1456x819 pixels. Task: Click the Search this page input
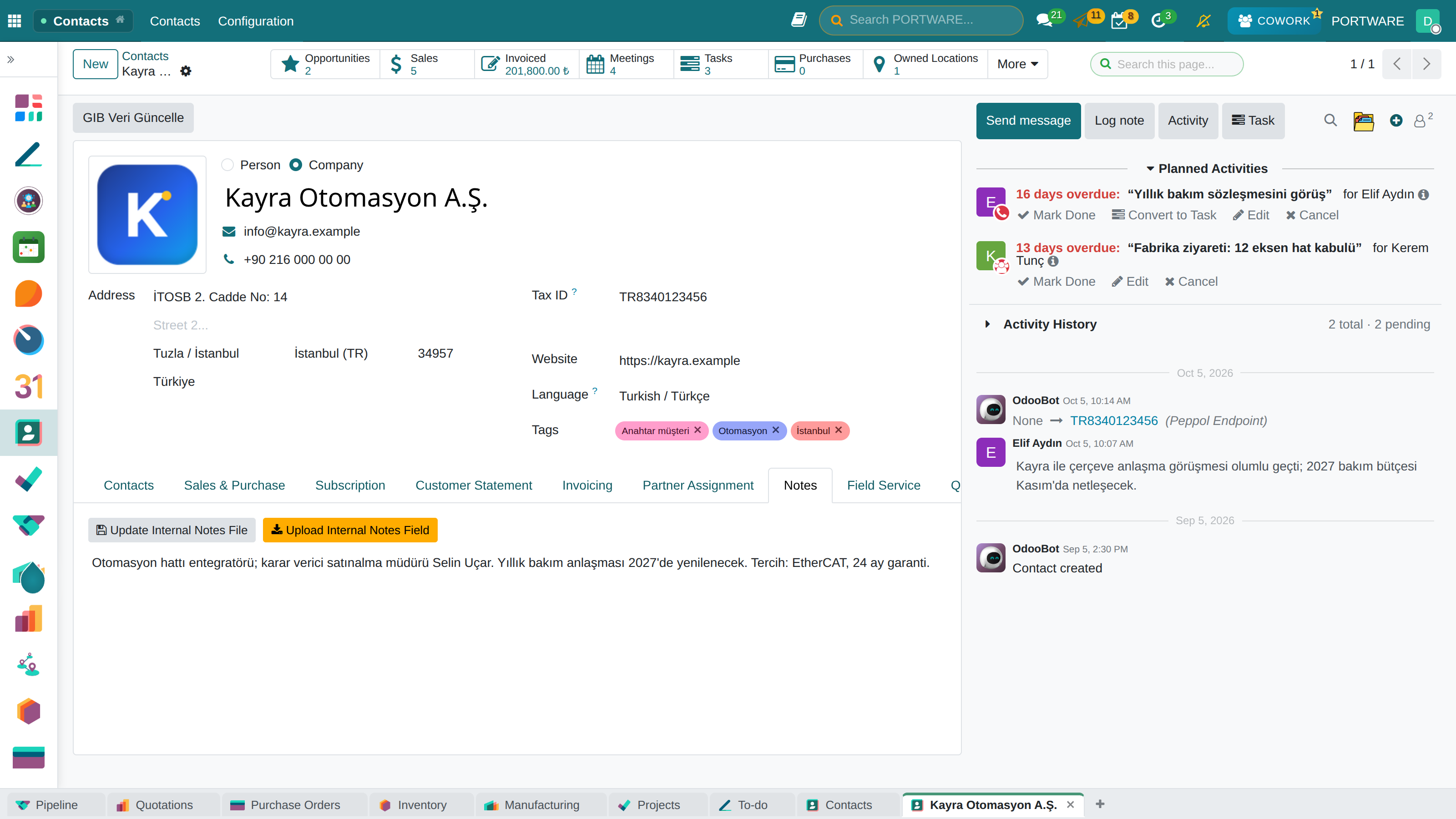point(1167,64)
